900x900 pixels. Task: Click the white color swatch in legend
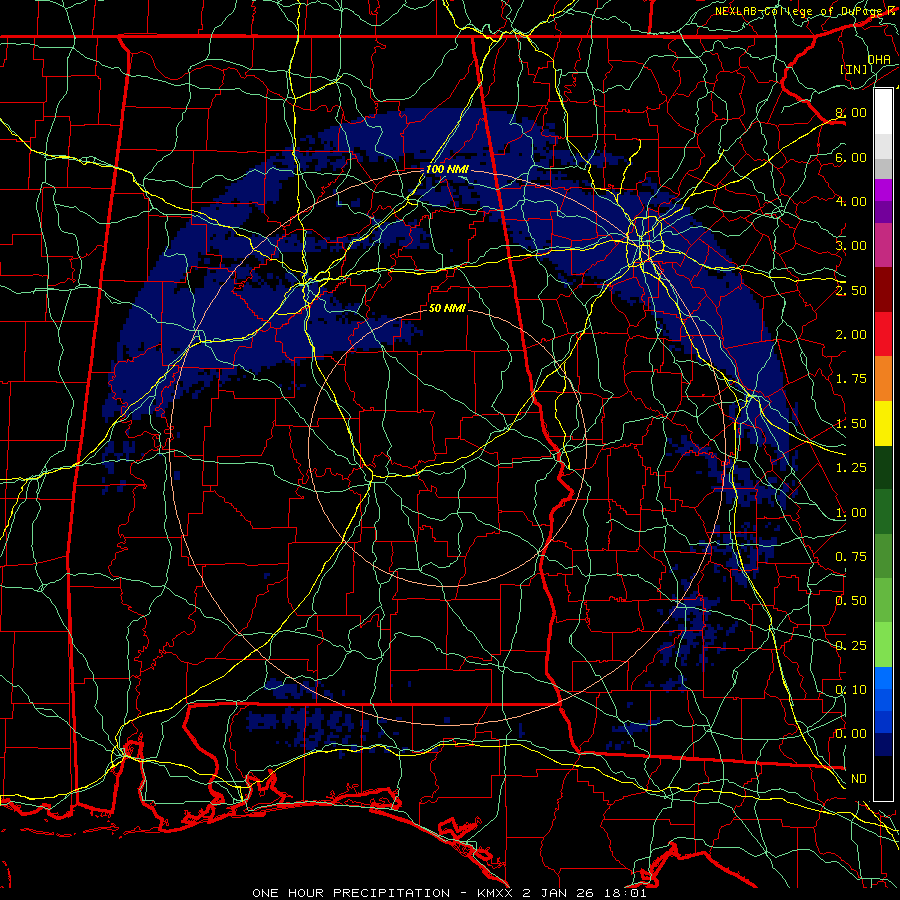883,112
